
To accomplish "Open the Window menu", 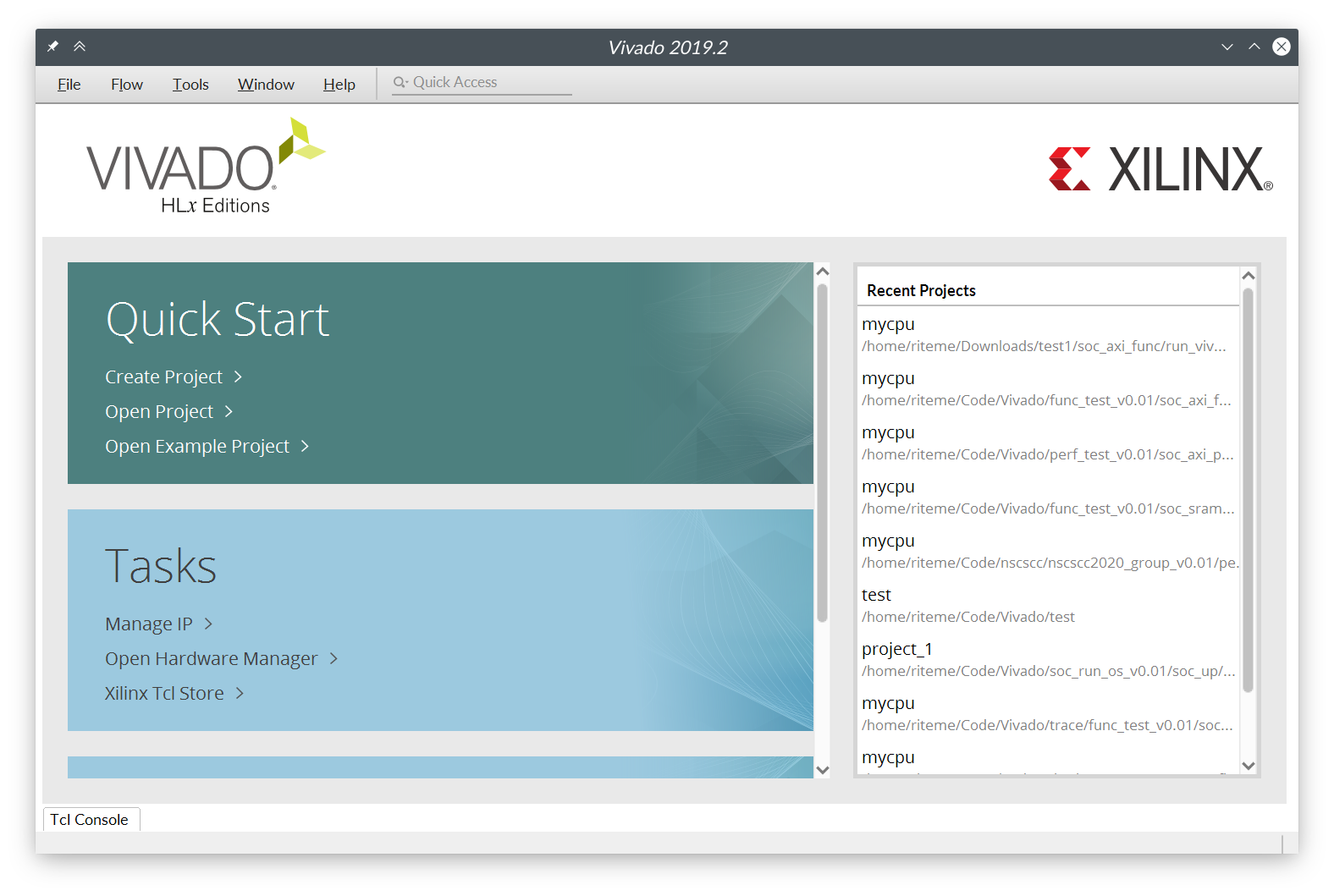I will point(266,85).
